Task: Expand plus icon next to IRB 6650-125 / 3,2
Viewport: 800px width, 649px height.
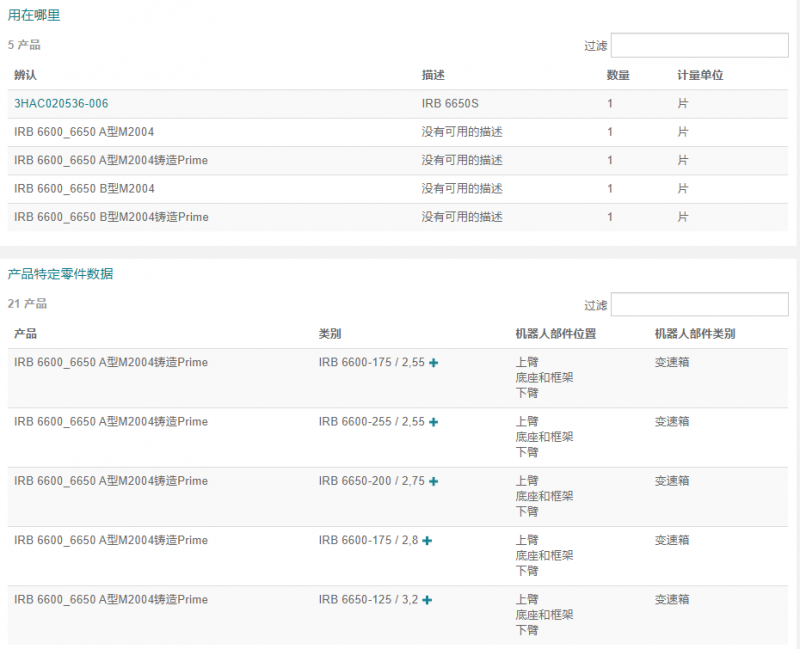Action: point(428,600)
